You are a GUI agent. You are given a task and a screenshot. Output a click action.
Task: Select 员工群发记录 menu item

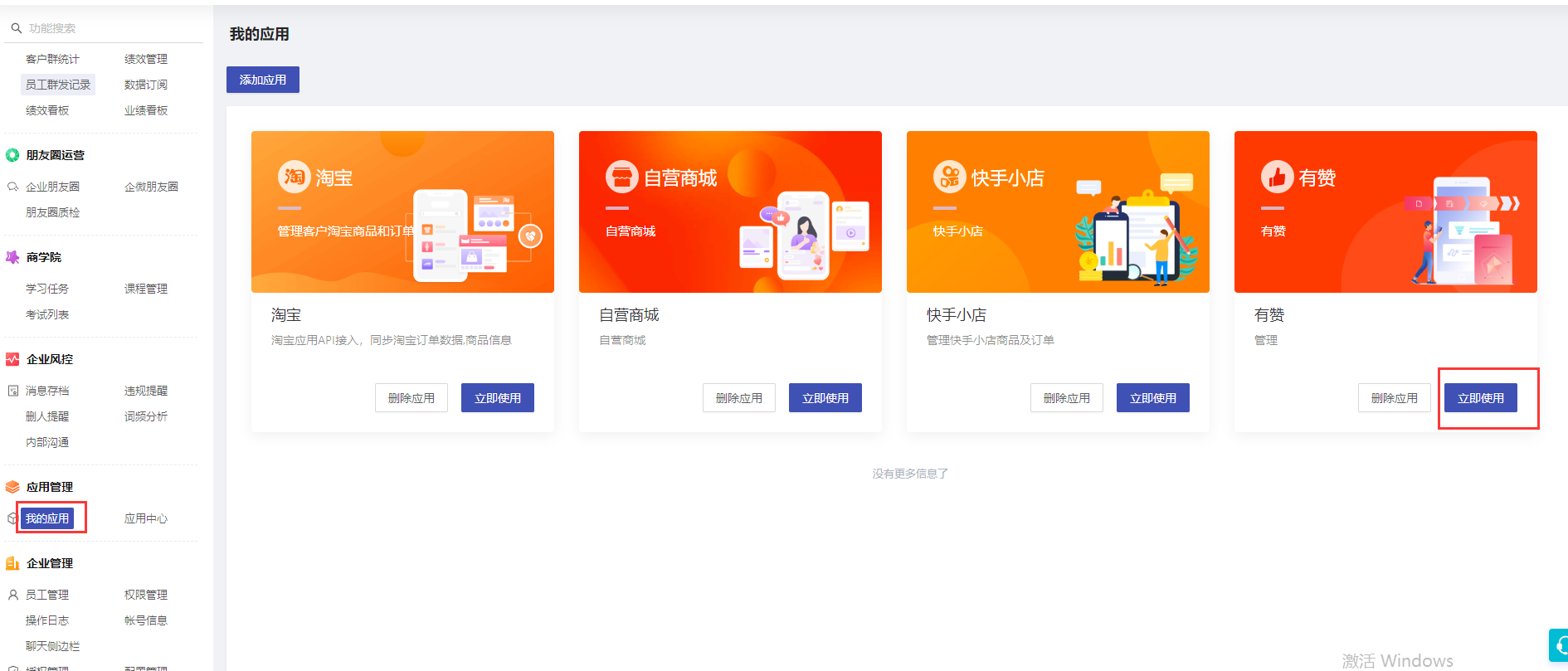(x=58, y=85)
